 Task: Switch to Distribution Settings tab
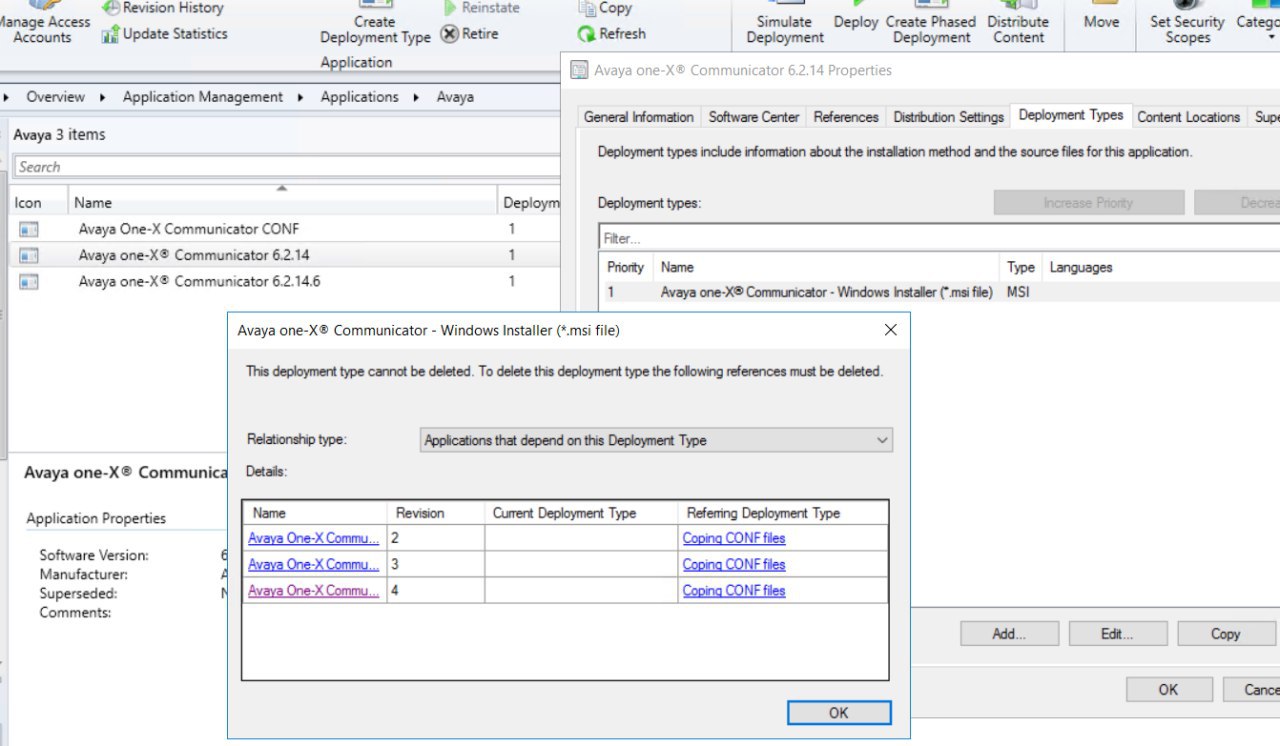(948, 117)
